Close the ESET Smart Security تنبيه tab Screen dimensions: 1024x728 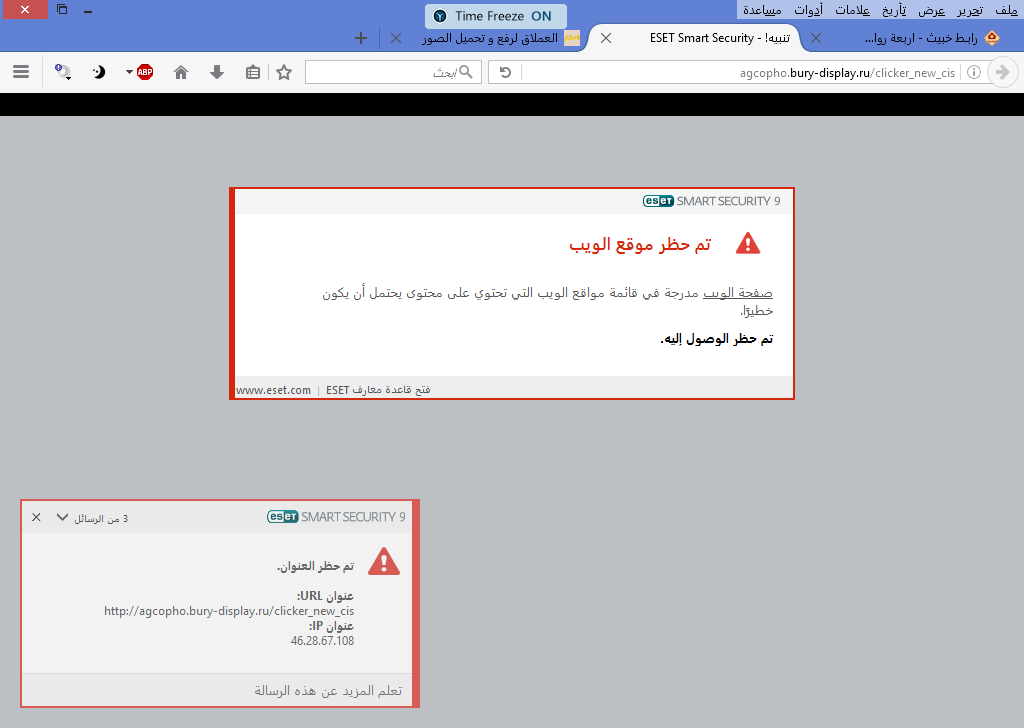point(606,38)
